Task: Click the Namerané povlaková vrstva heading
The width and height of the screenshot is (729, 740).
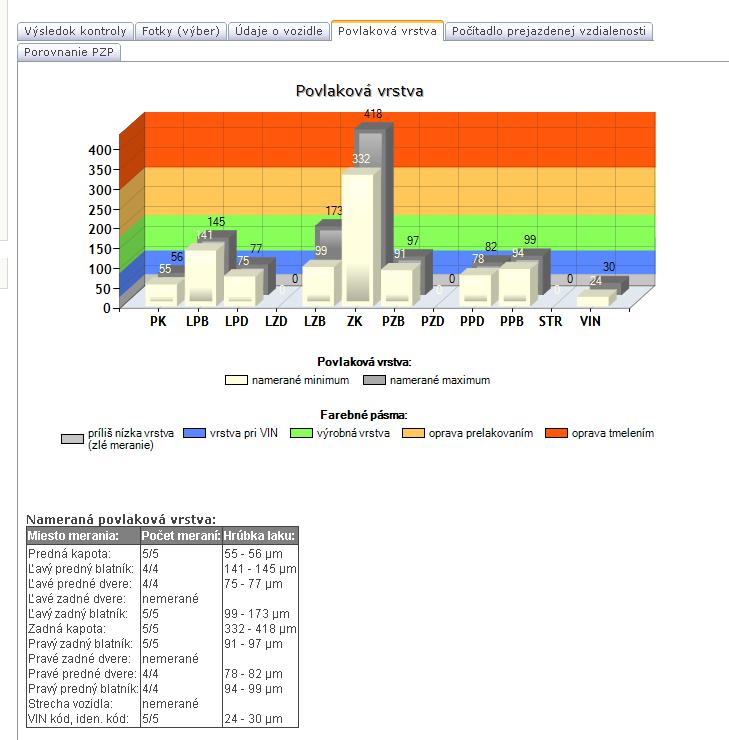Action: (x=121, y=520)
